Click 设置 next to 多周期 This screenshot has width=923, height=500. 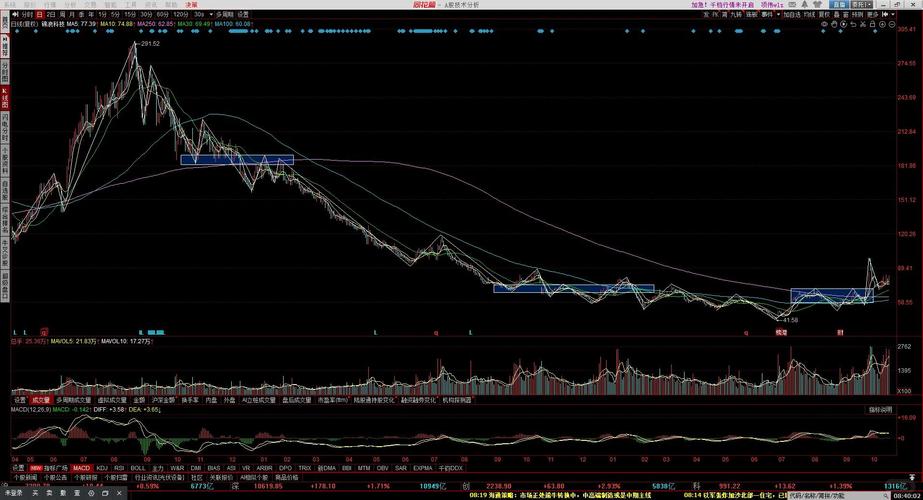(243, 16)
